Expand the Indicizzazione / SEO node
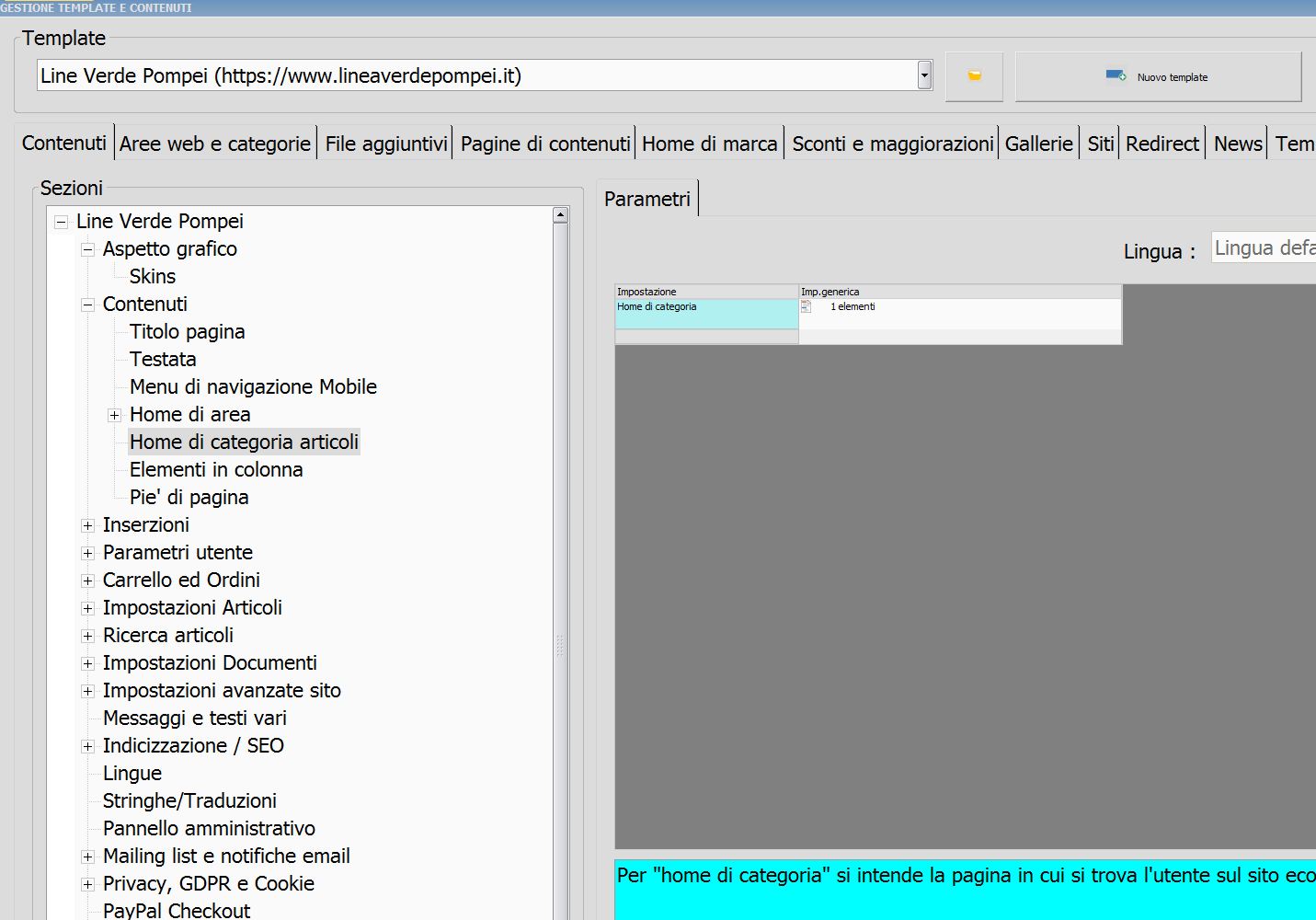Image resolution: width=1316 pixels, height=920 pixels. (88, 746)
